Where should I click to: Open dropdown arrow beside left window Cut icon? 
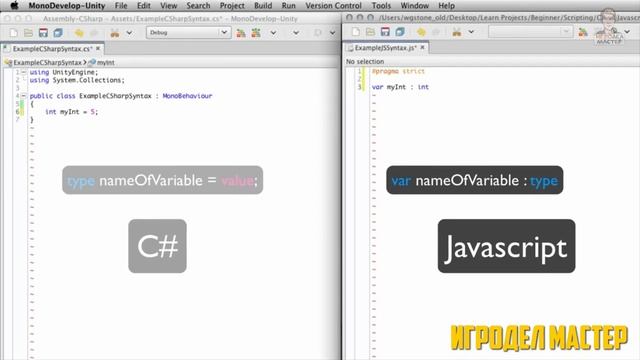coord(129,33)
